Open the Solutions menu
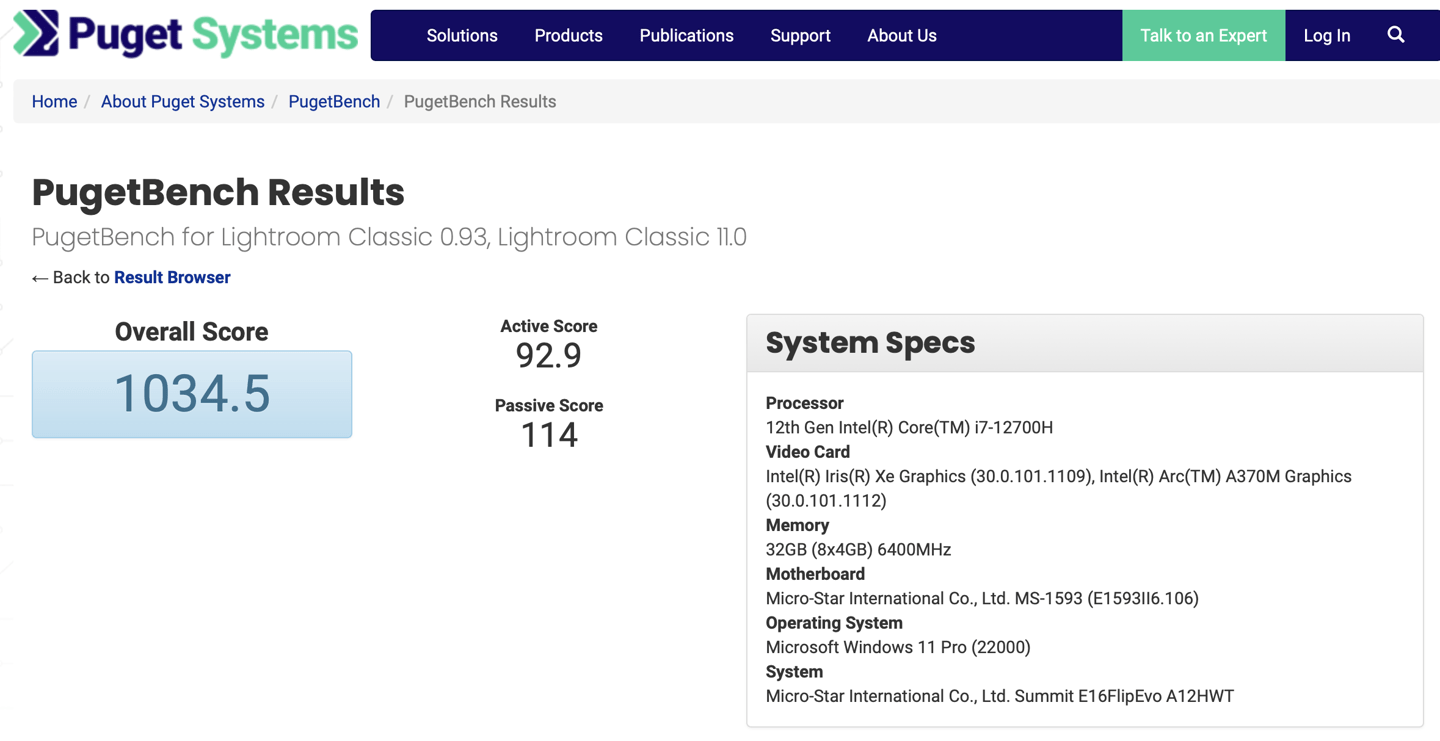The height and width of the screenshot is (741, 1440). point(461,36)
